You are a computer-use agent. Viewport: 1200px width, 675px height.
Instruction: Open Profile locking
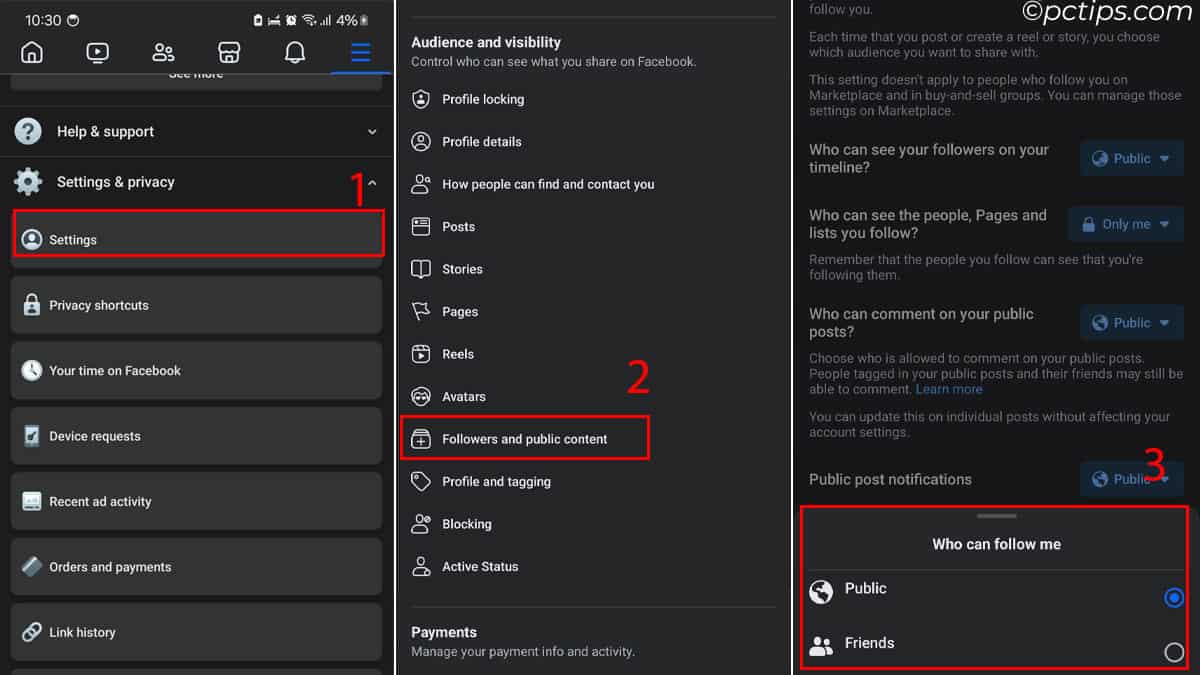point(592,99)
